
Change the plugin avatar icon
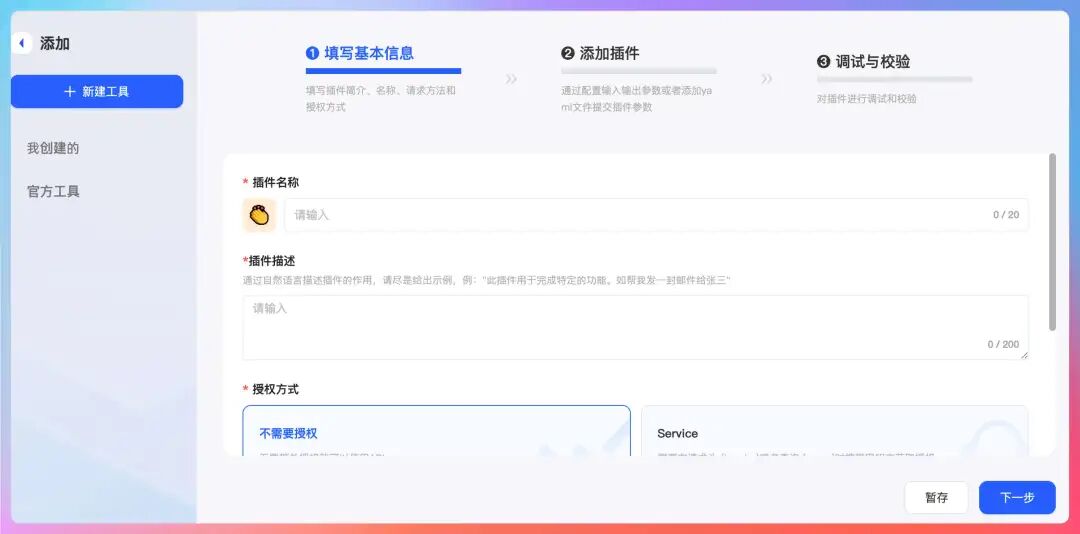259,215
